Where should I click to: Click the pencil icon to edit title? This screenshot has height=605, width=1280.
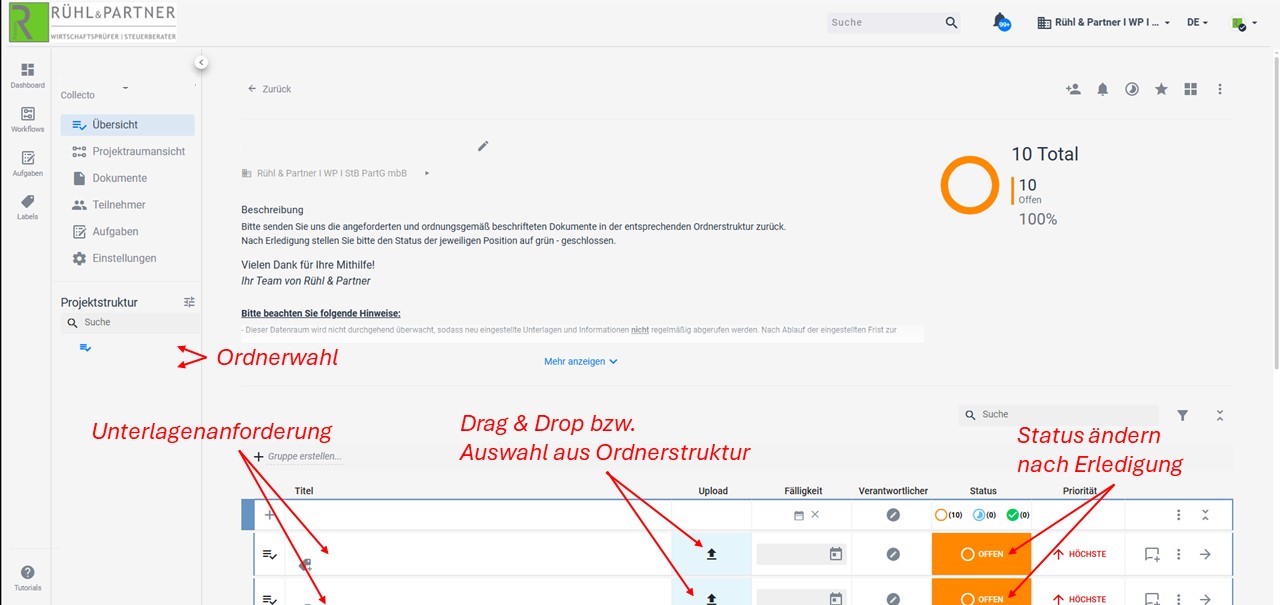tap(483, 146)
